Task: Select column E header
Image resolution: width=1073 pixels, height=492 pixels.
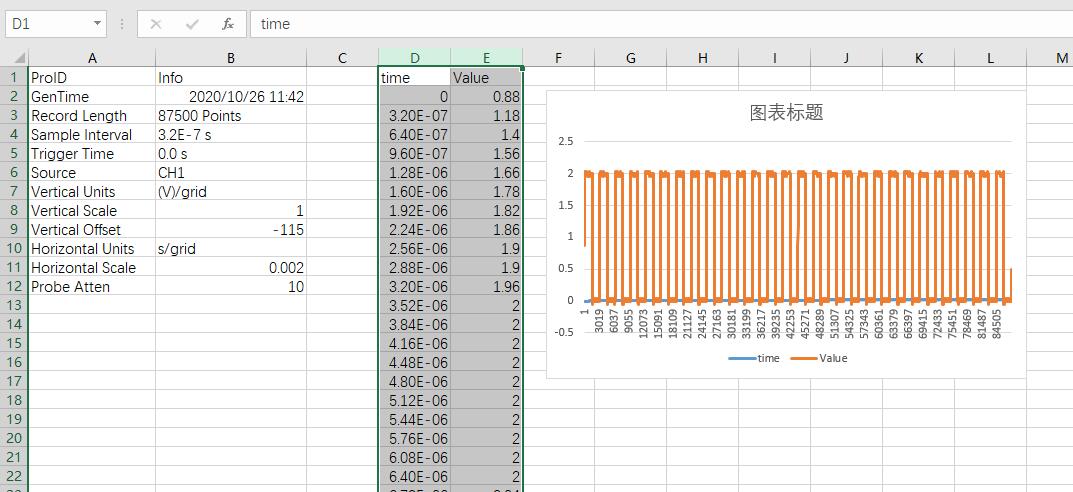Action: click(486, 58)
